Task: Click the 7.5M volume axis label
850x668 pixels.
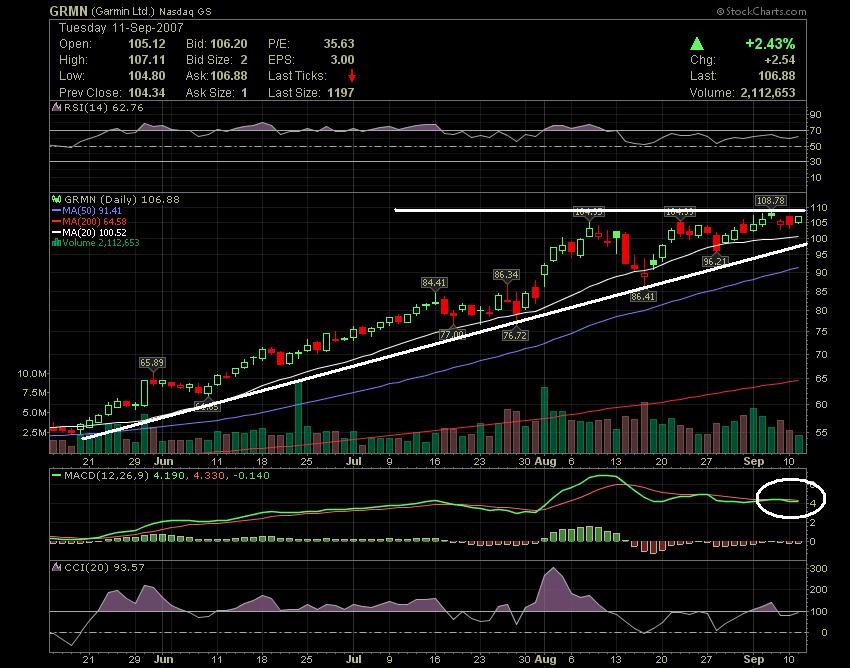Action: (x=35, y=393)
